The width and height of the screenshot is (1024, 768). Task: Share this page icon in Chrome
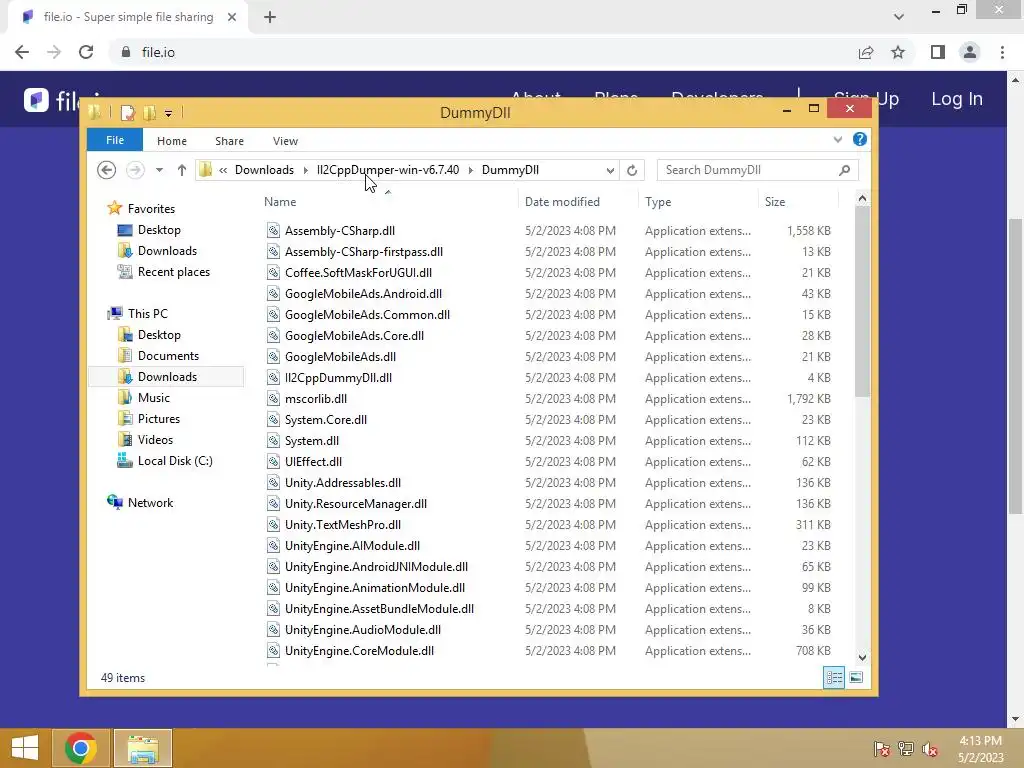pos(866,52)
